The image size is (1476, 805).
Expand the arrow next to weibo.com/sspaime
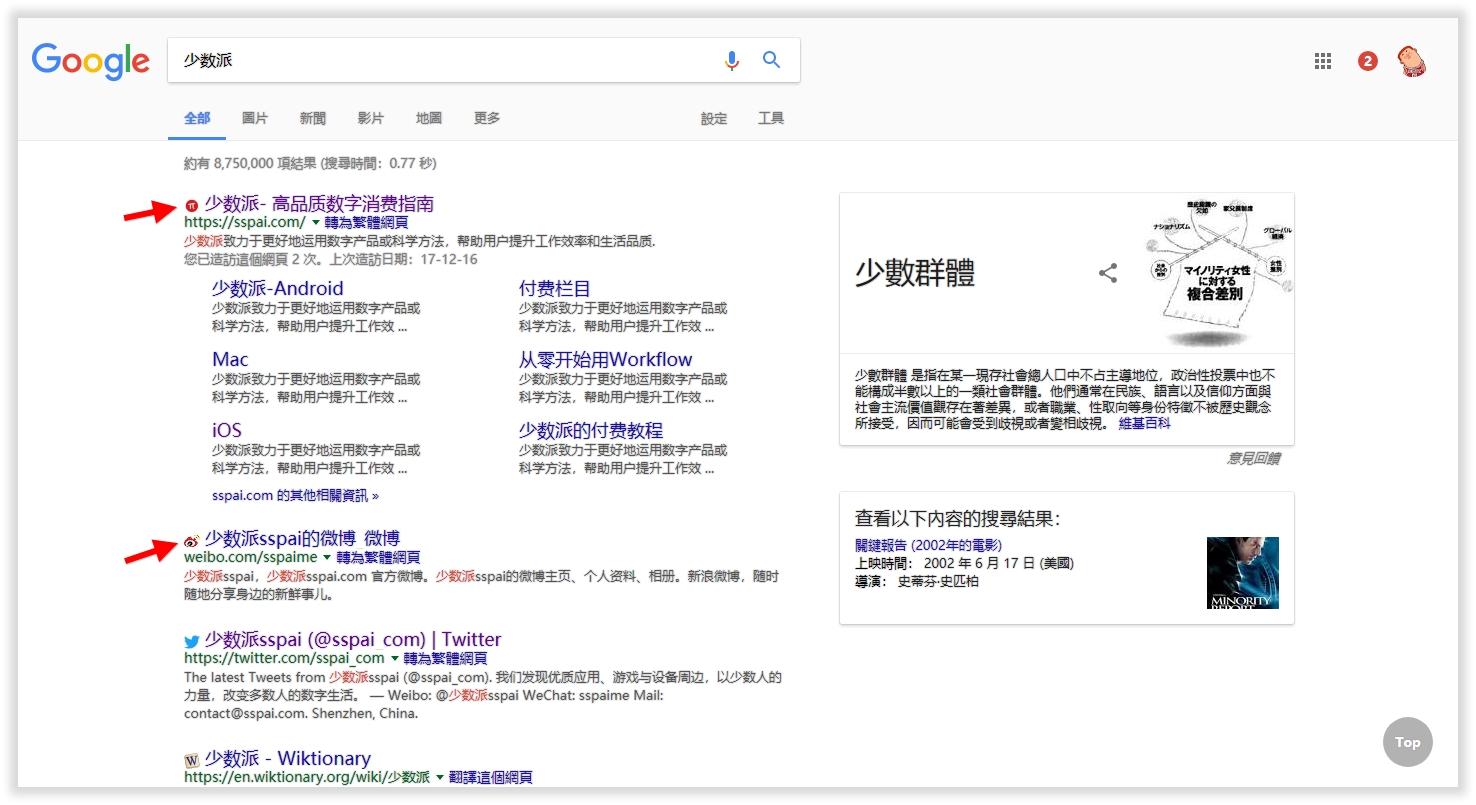[x=328, y=557]
